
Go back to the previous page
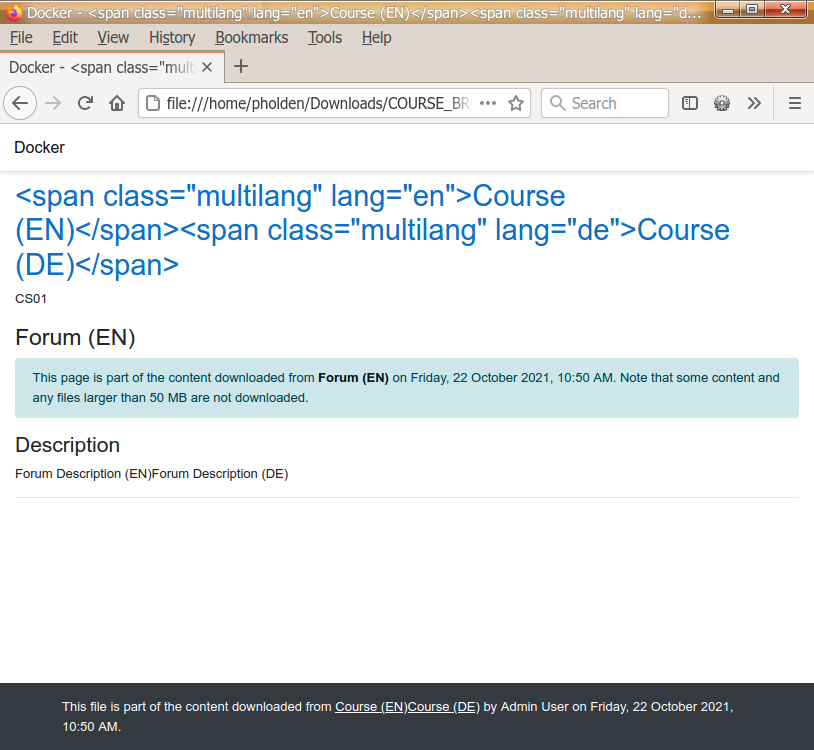(20, 103)
